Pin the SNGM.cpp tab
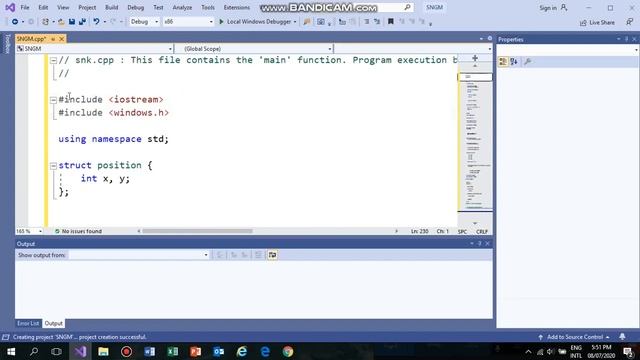Image resolution: width=640 pixels, height=360 pixels. point(53,39)
